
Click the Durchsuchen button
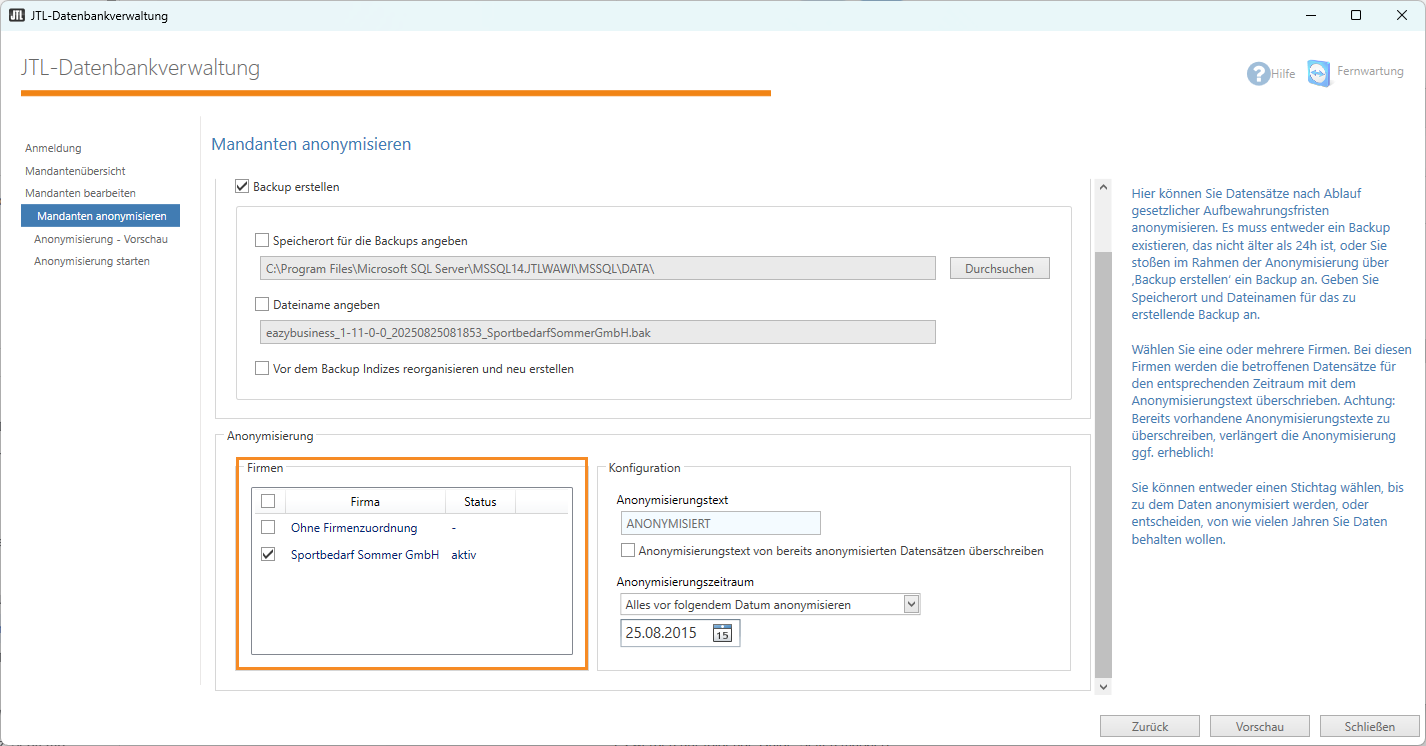[x=999, y=268]
